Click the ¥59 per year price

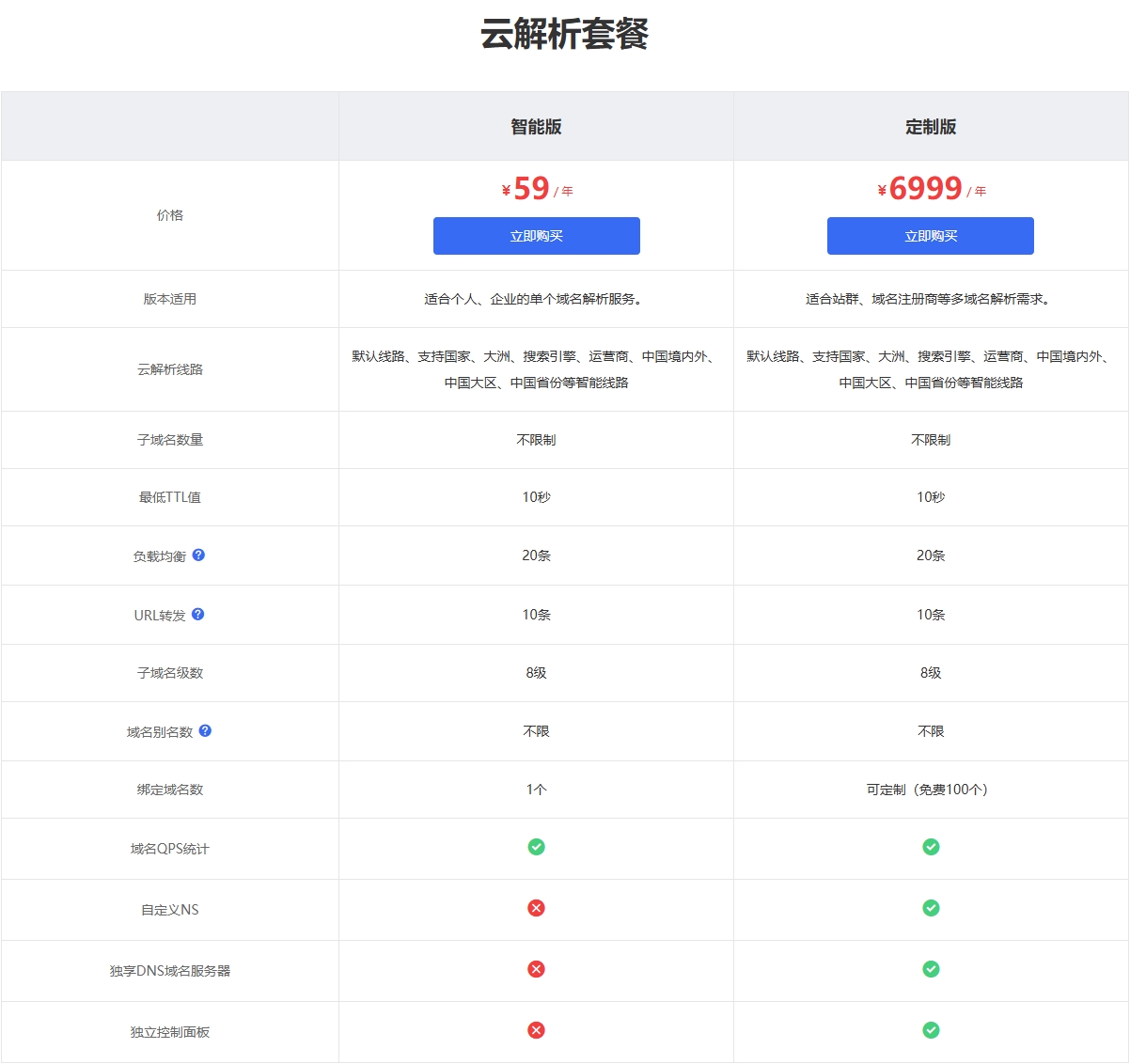click(536, 189)
